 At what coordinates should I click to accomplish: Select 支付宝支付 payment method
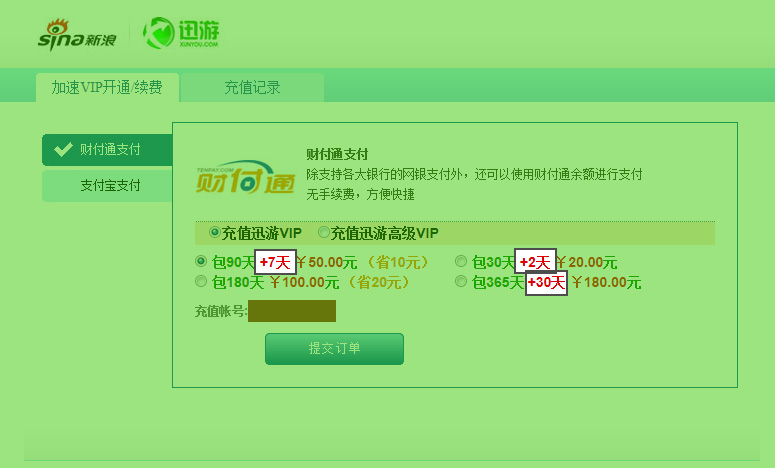107,186
